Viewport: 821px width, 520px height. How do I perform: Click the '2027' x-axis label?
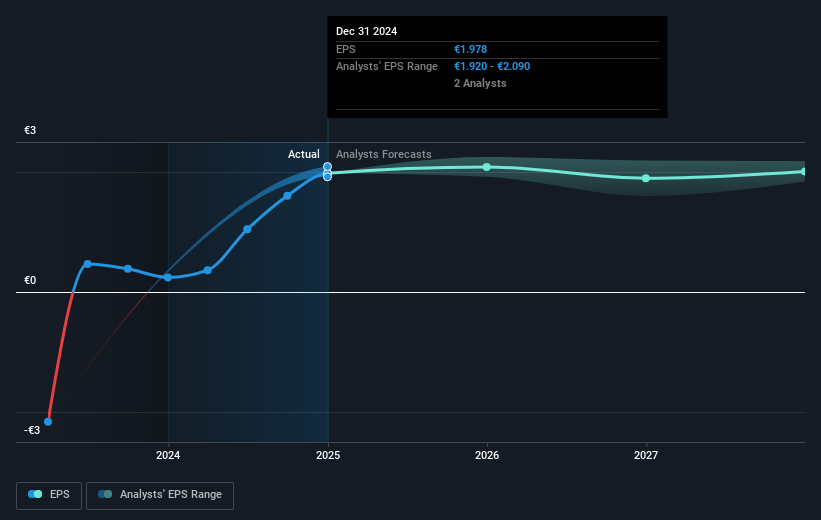(646, 455)
